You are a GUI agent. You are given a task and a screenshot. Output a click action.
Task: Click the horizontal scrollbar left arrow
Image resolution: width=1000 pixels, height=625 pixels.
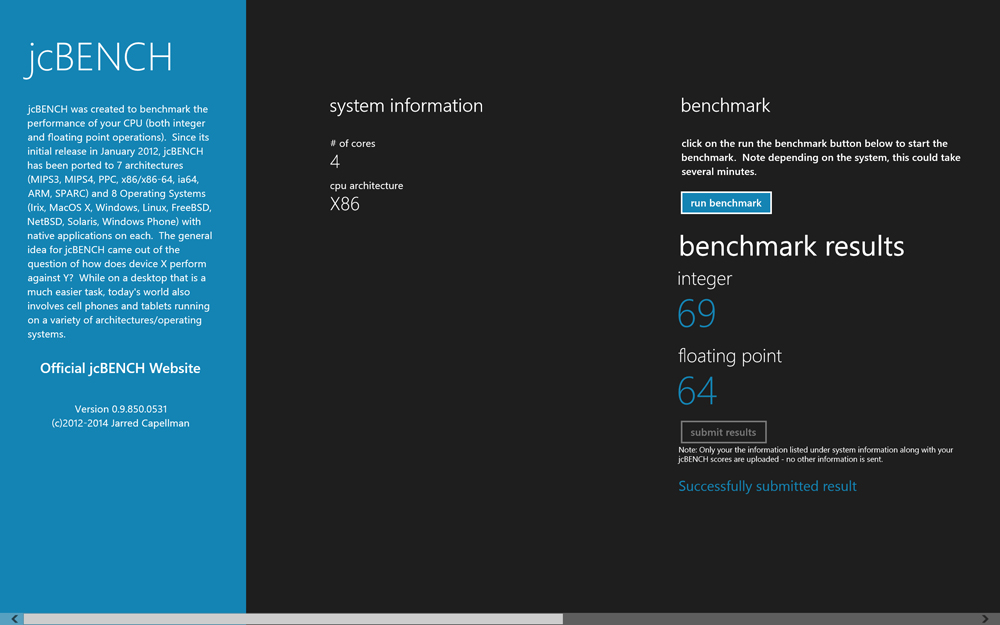[13, 619]
